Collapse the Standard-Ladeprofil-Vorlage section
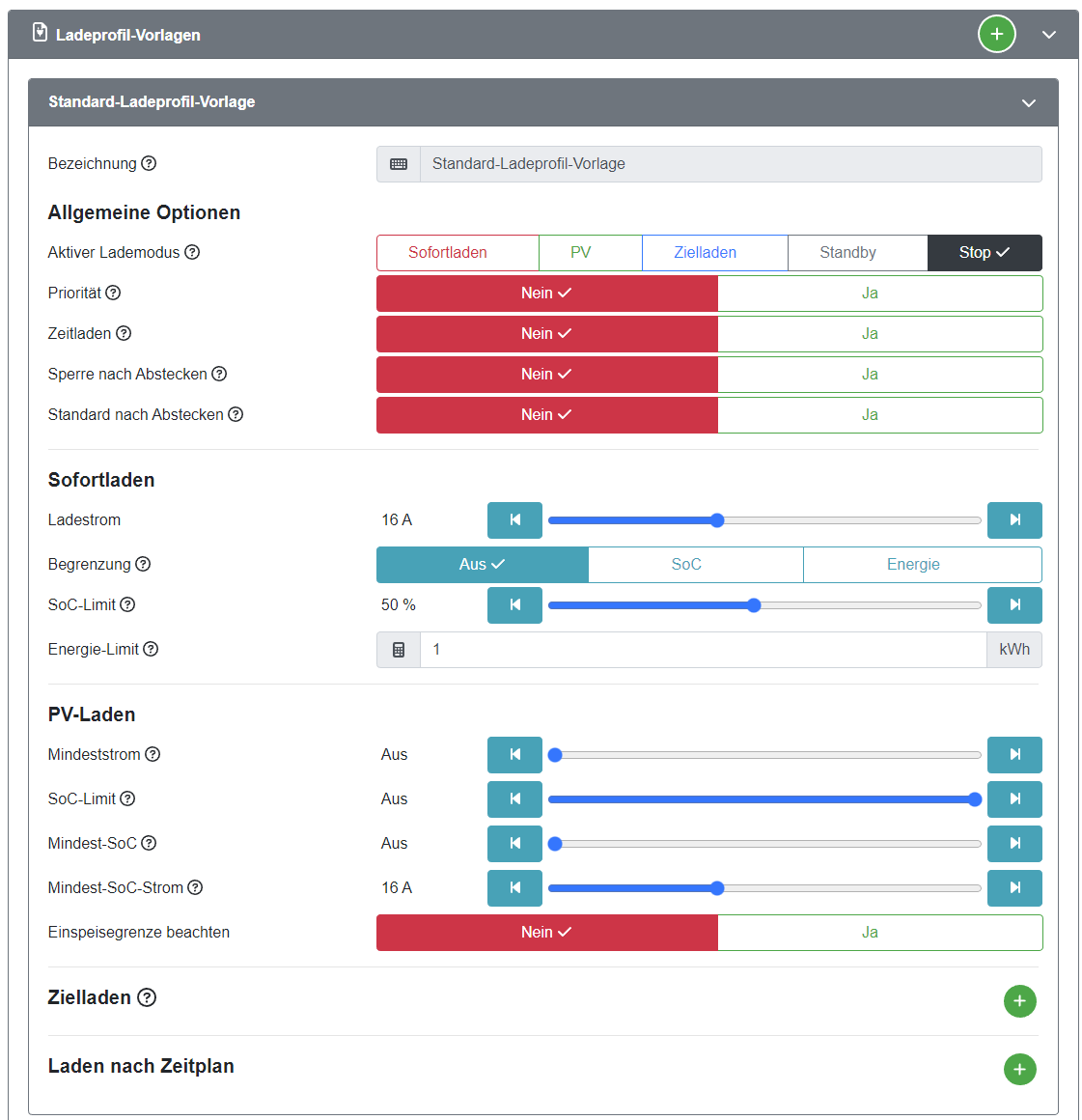 (1029, 102)
